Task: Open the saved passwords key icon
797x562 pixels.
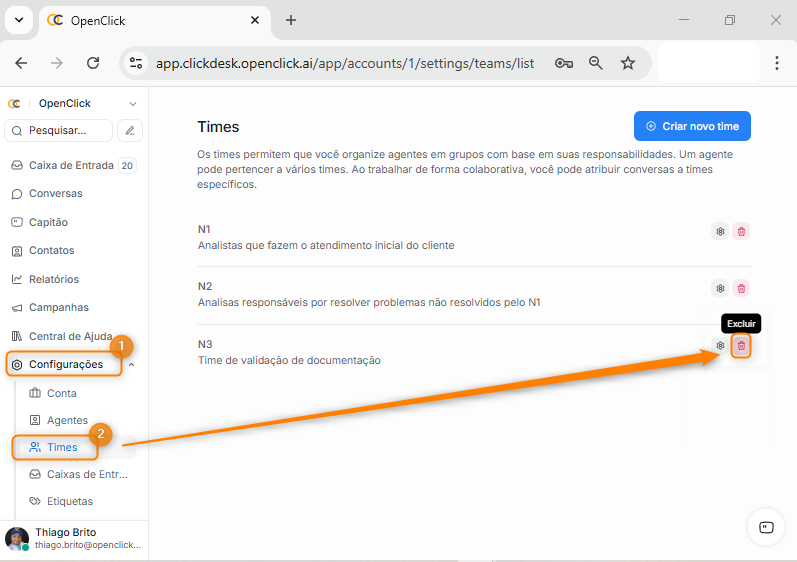Action: [564, 63]
